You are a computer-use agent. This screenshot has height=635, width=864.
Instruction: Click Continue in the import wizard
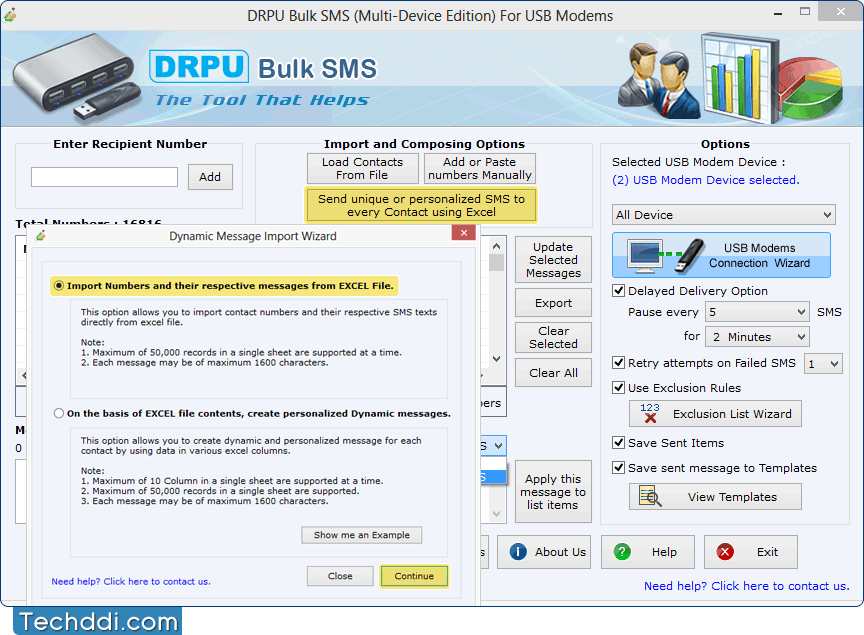[x=414, y=576]
